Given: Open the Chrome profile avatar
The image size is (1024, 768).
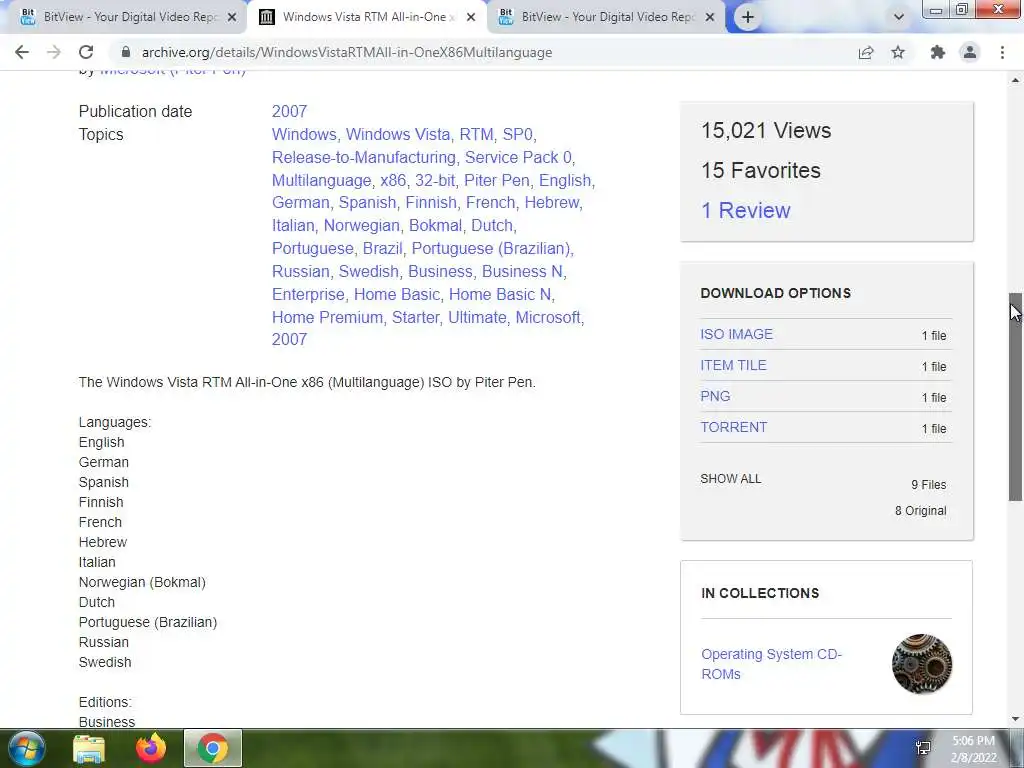Looking at the screenshot, I should click(970, 52).
